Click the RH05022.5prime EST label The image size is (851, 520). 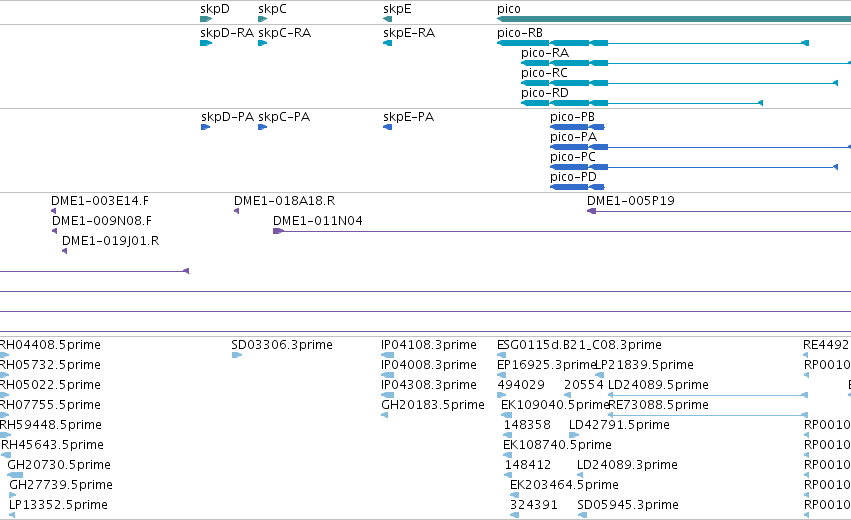click(50, 385)
